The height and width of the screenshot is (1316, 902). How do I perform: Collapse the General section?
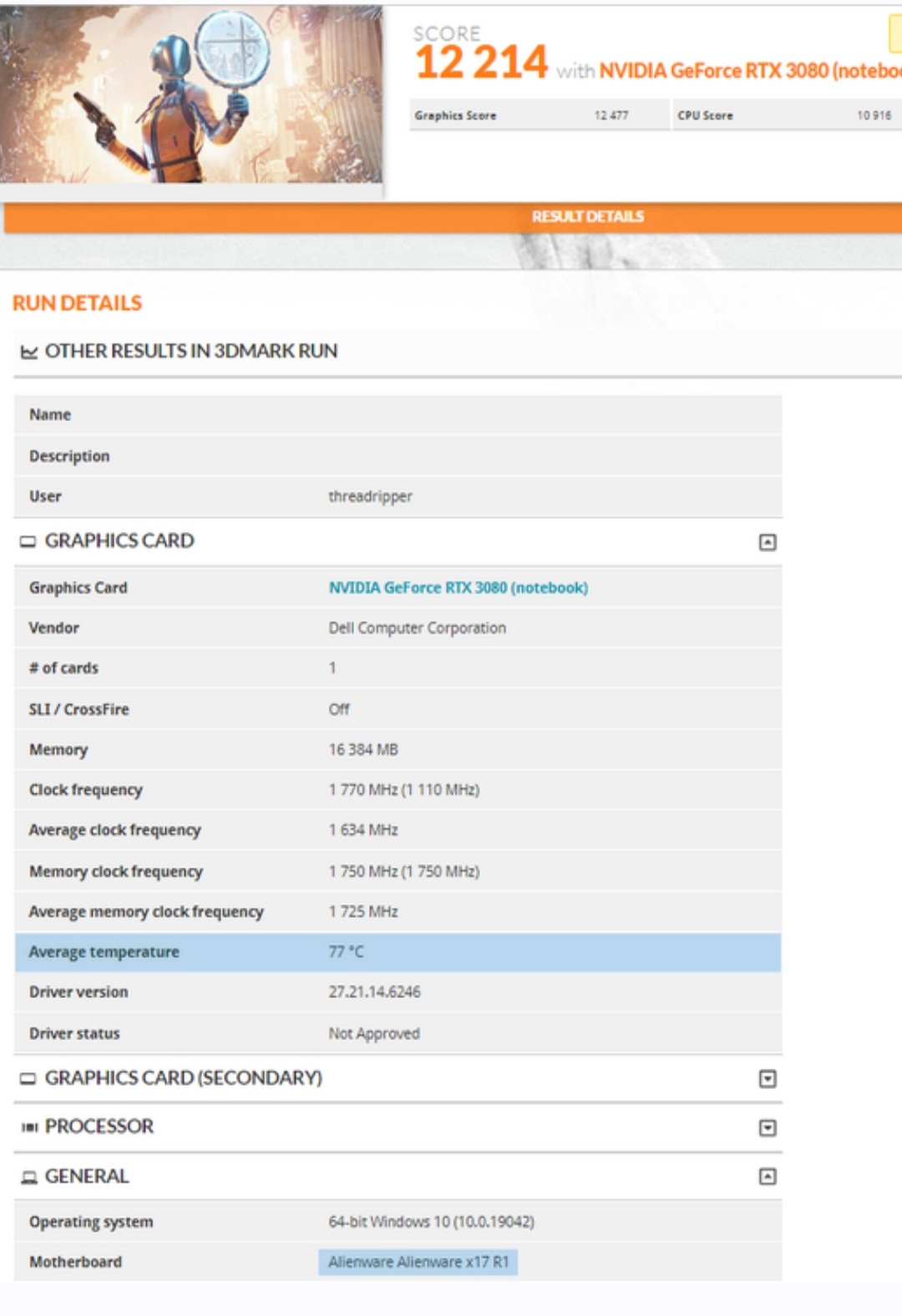(x=767, y=1177)
